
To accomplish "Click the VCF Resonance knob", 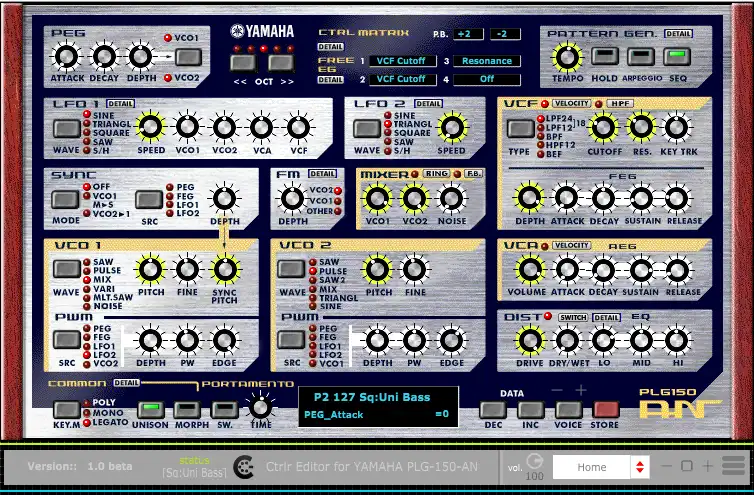I will pyautogui.click(x=641, y=127).
